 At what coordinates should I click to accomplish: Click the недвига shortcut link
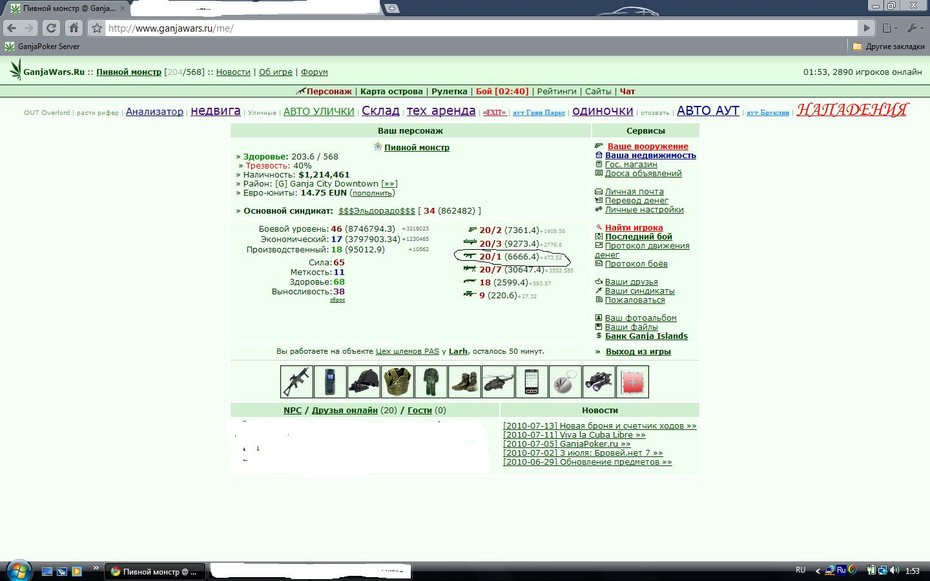pos(215,111)
